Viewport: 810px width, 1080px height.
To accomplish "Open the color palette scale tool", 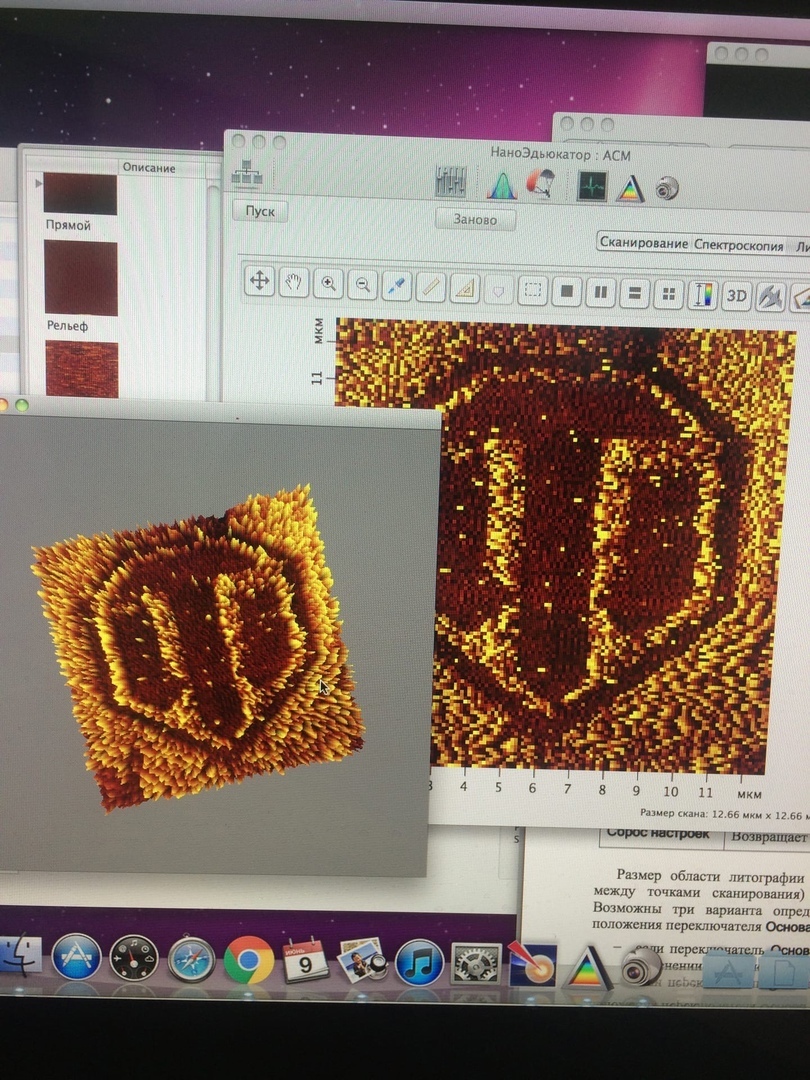I will tap(702, 295).
